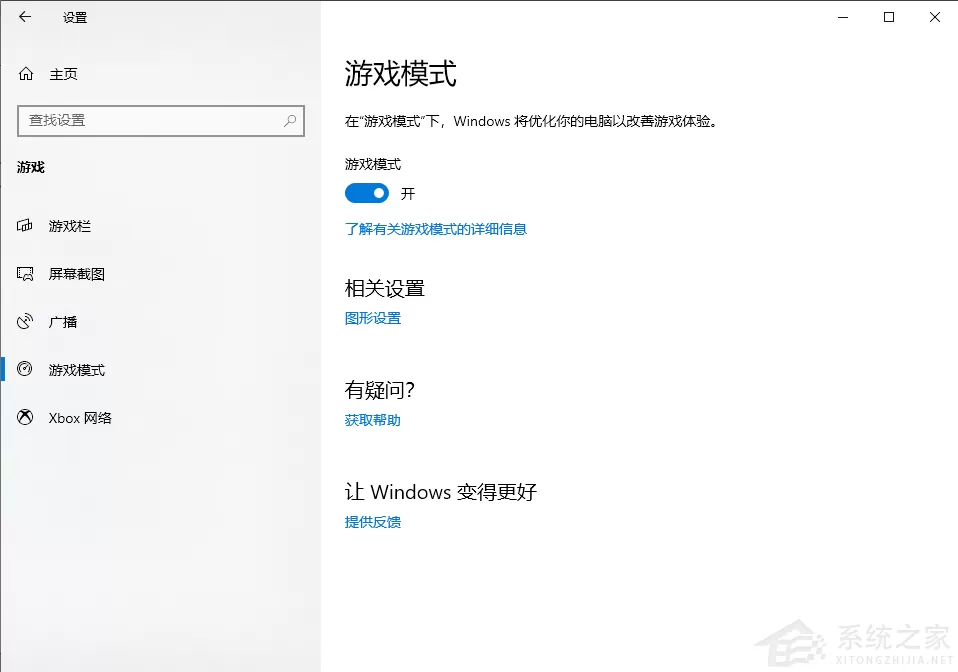Image resolution: width=958 pixels, height=672 pixels.
Task: Turn off the Game Mode toggle
Action: [367, 193]
